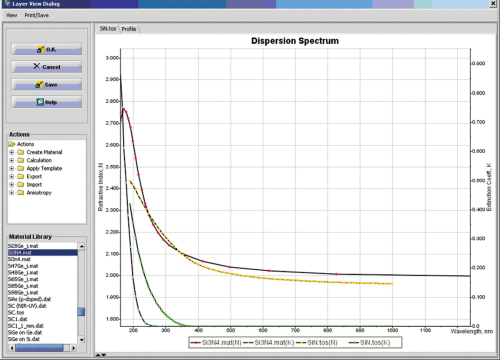The width and height of the screenshot is (500, 360).
Task: Open Help from the left panel
Action: (x=46, y=102)
